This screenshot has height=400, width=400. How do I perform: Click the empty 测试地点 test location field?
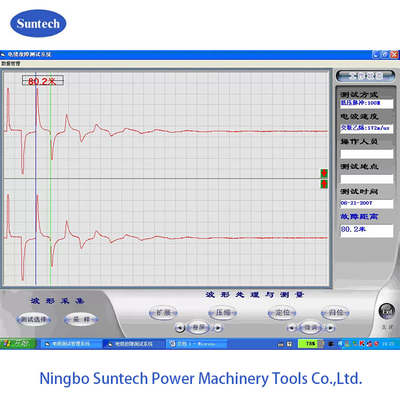(x=366, y=179)
